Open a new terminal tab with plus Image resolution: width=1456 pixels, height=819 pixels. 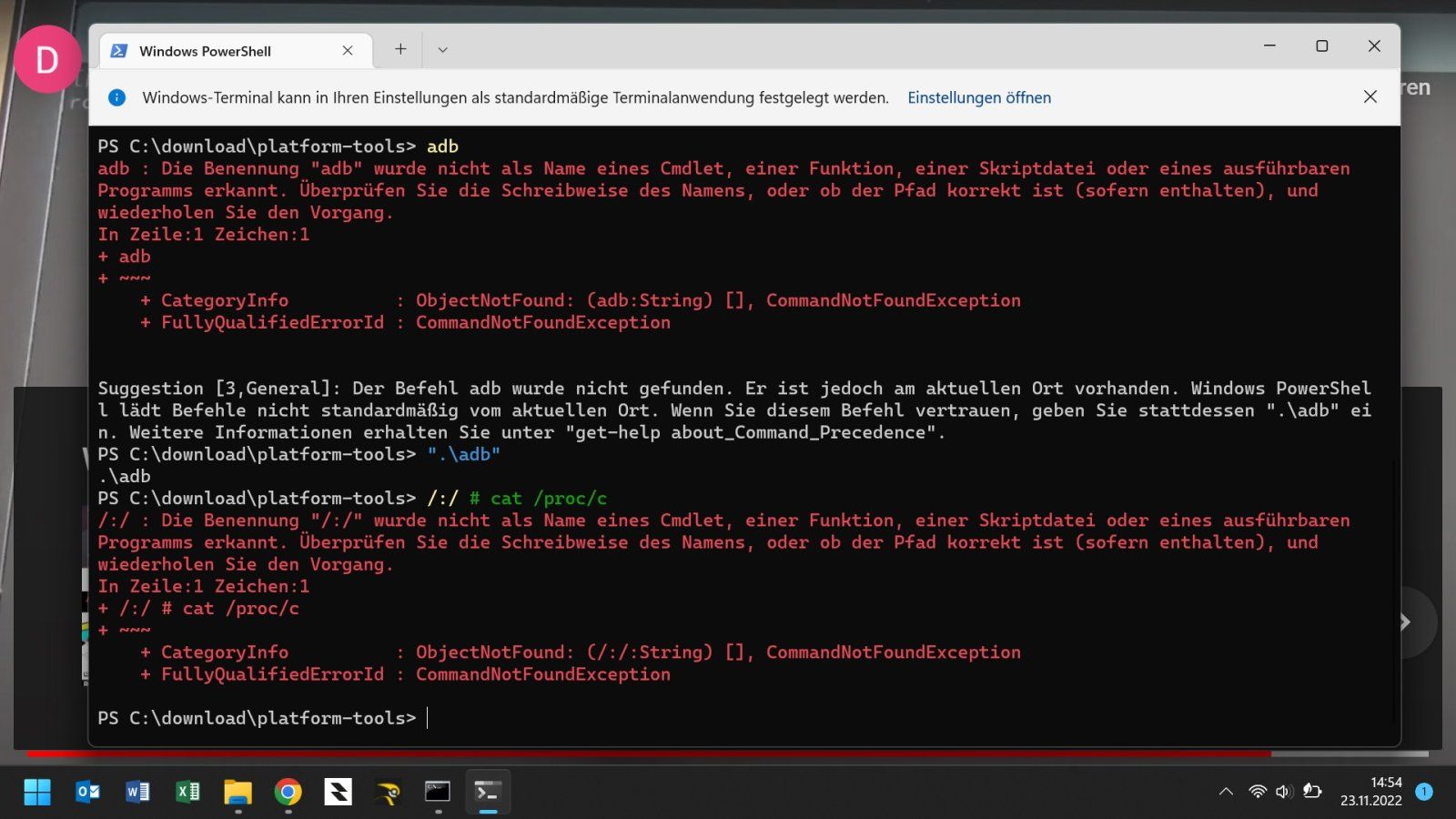pyautogui.click(x=400, y=50)
